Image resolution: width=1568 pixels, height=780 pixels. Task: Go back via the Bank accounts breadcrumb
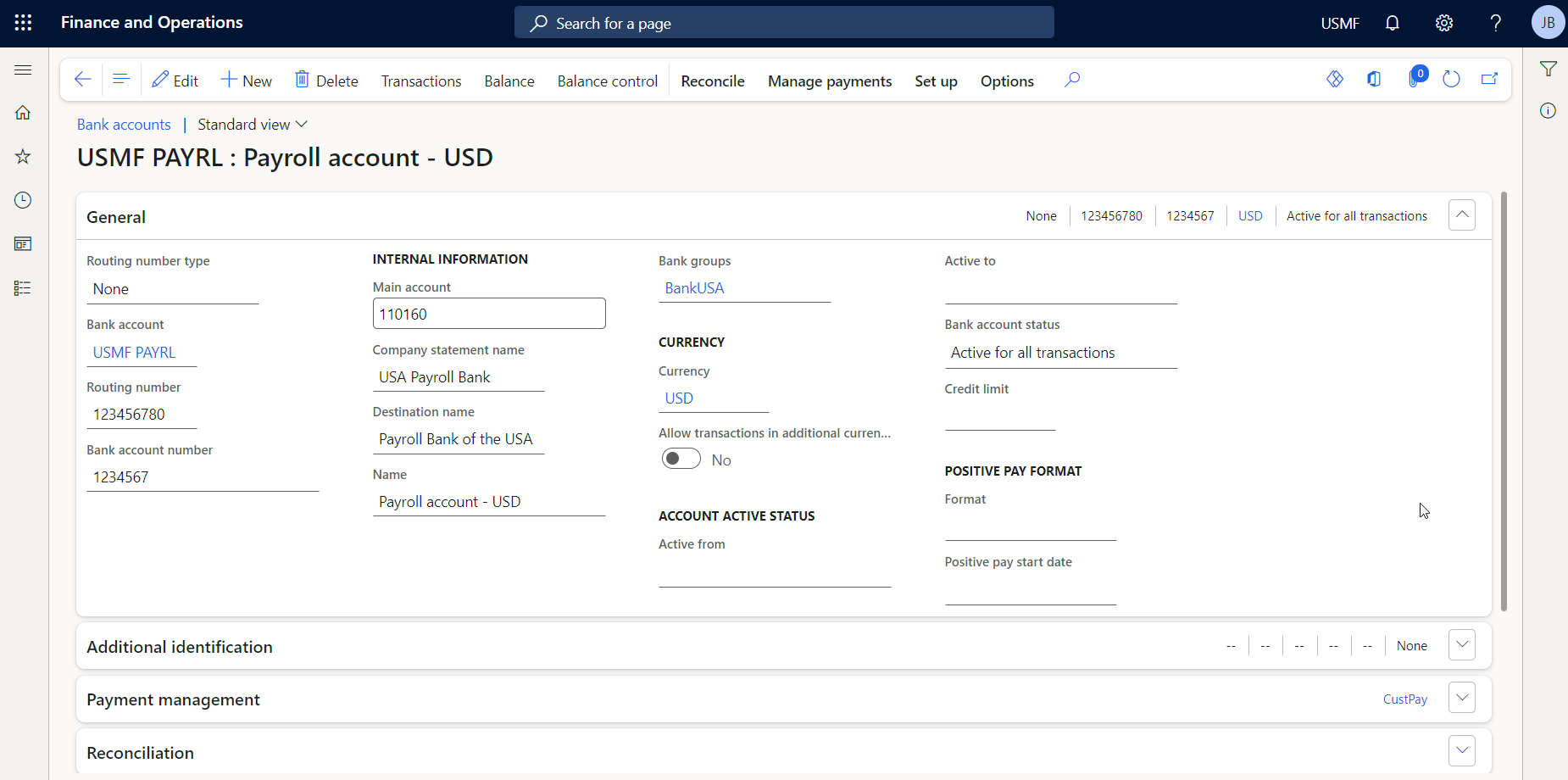(124, 124)
